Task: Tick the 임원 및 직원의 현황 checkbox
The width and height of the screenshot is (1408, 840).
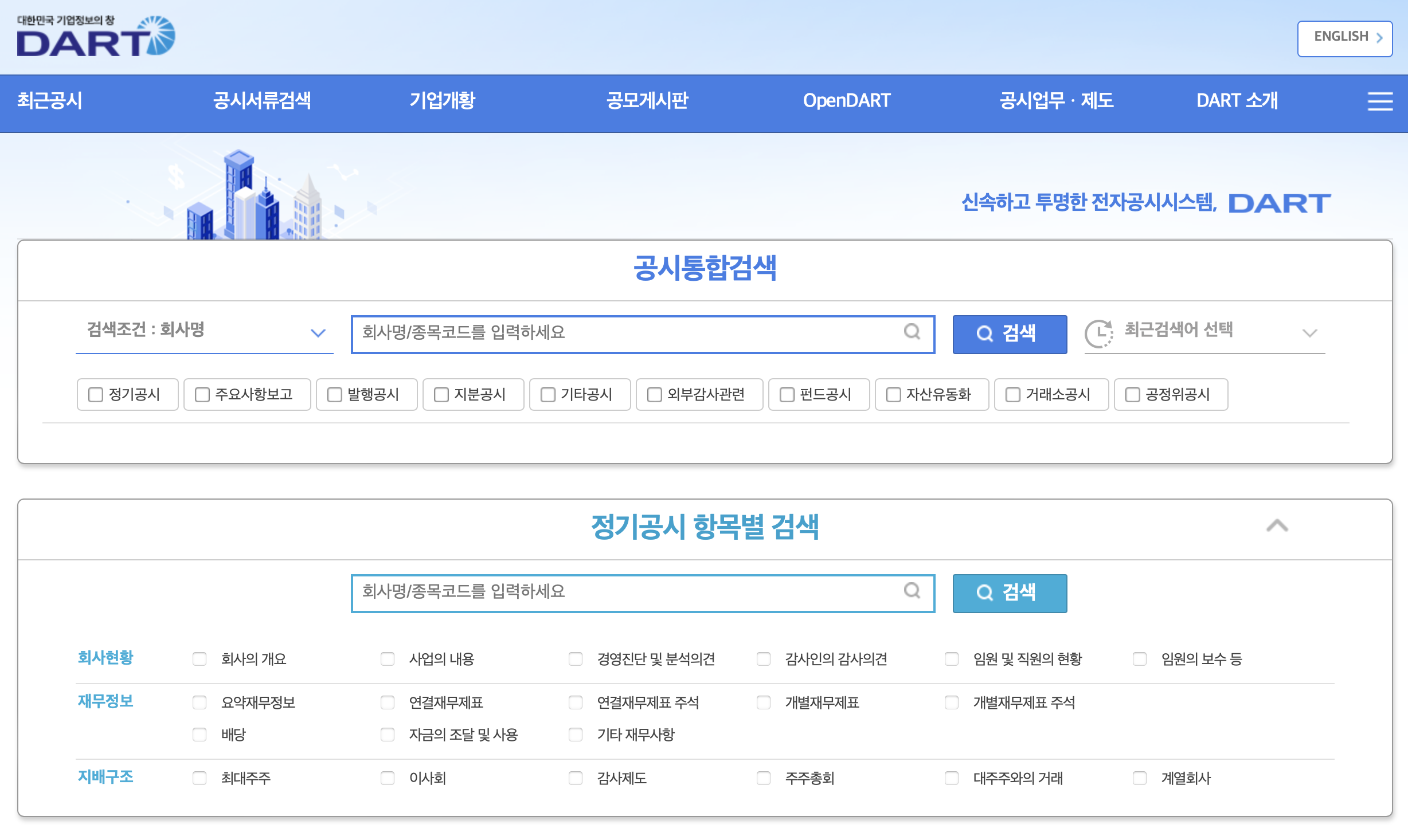Action: (952, 659)
